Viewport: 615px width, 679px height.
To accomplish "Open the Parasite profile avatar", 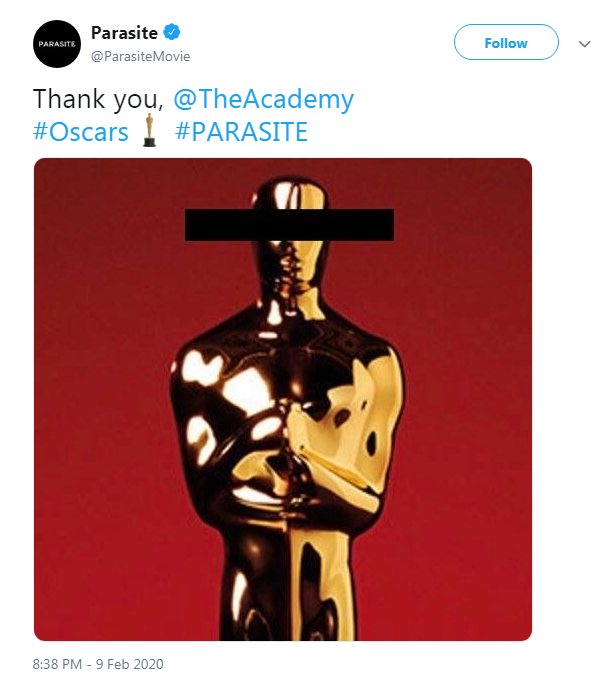I will pos(57,44).
